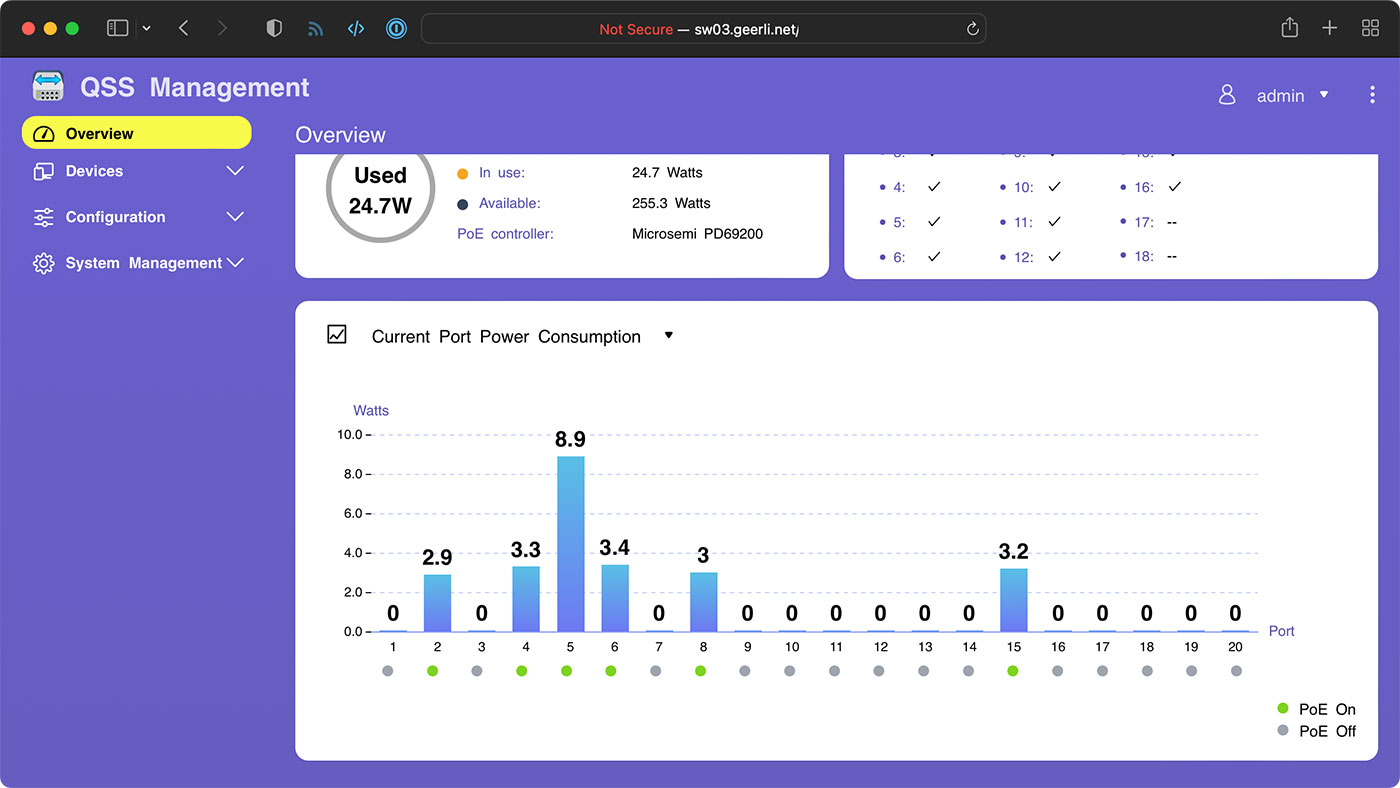Click the Safari forward arrow
This screenshot has height=788, width=1400.
(x=222, y=28)
